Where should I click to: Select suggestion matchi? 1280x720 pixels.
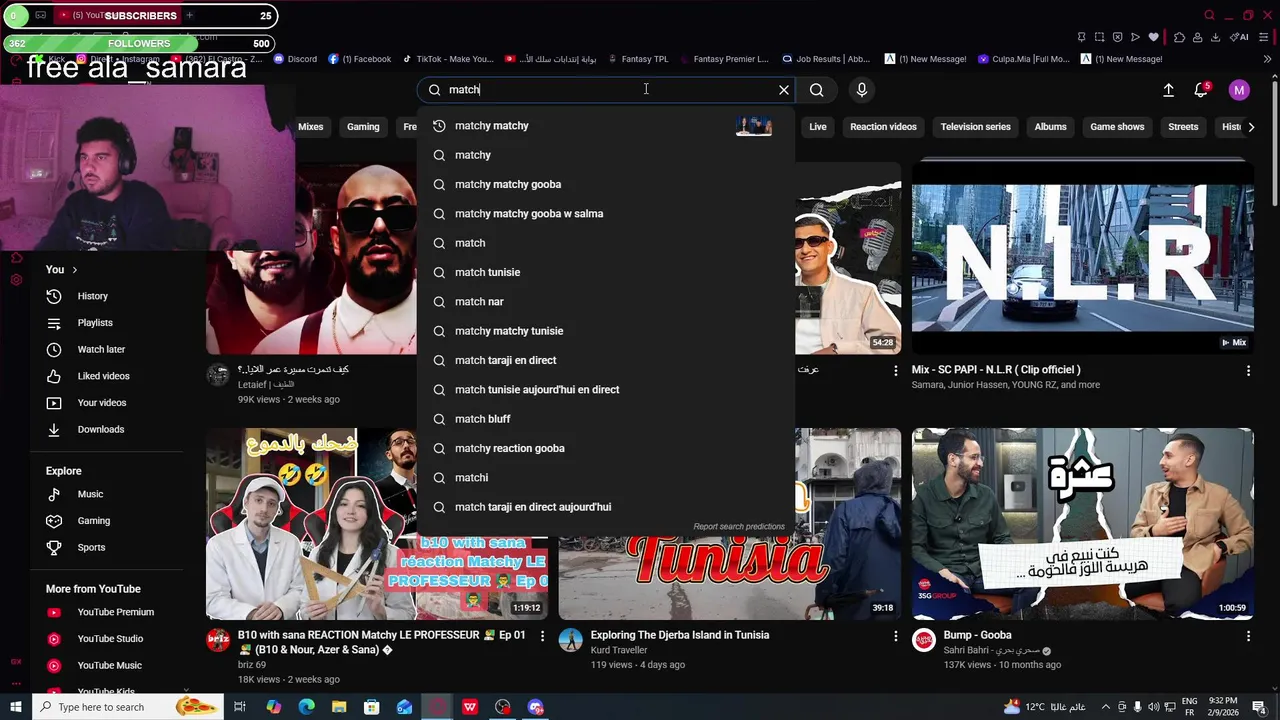[606, 478]
